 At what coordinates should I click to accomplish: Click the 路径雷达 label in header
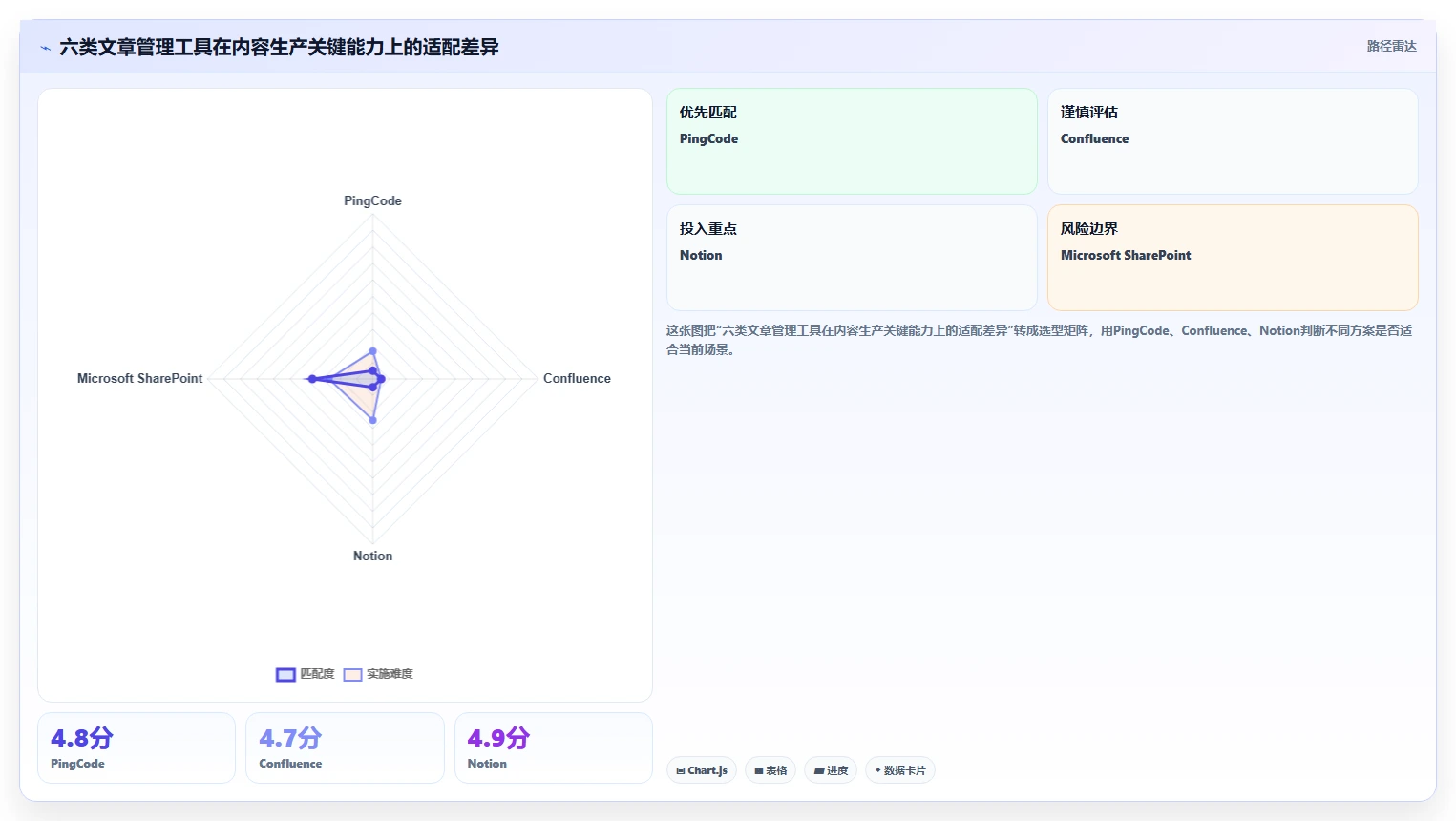[1391, 46]
